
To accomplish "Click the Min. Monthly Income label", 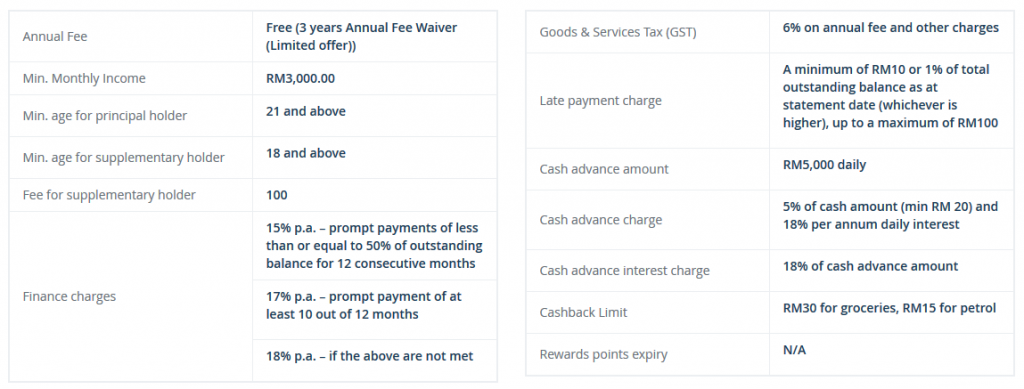I will pos(84,78).
